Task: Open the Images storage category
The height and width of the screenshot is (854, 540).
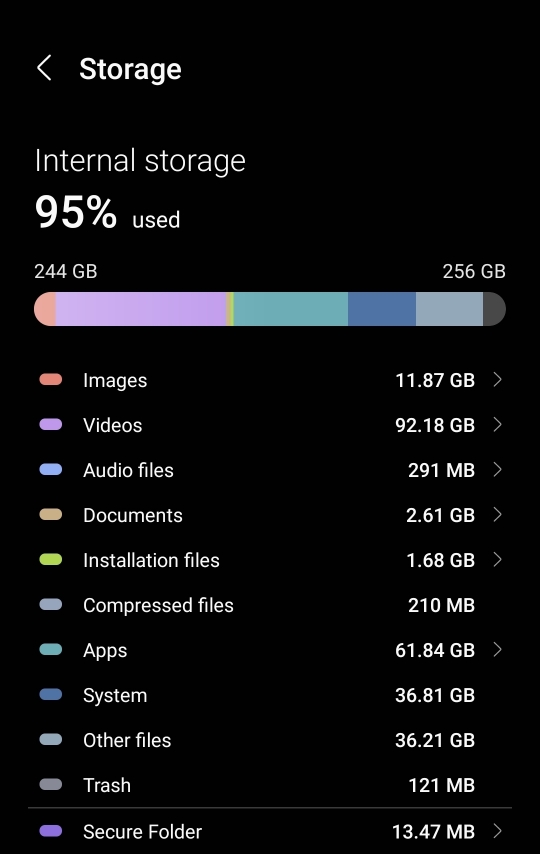Action: tap(270, 380)
